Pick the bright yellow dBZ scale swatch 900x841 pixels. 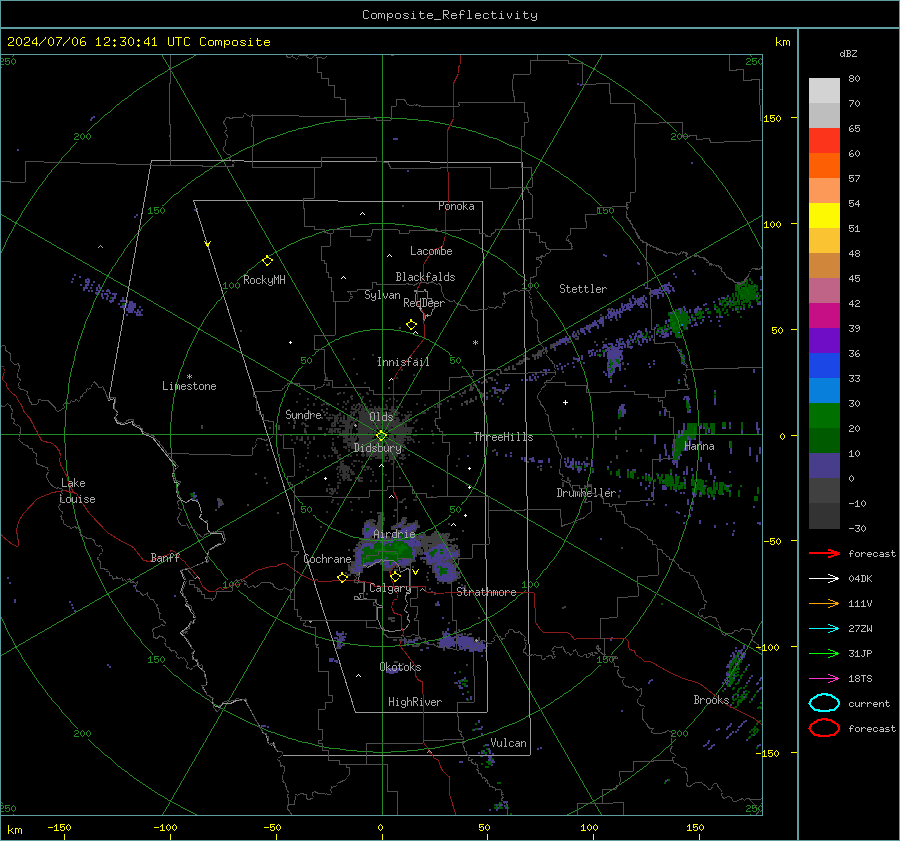click(824, 216)
